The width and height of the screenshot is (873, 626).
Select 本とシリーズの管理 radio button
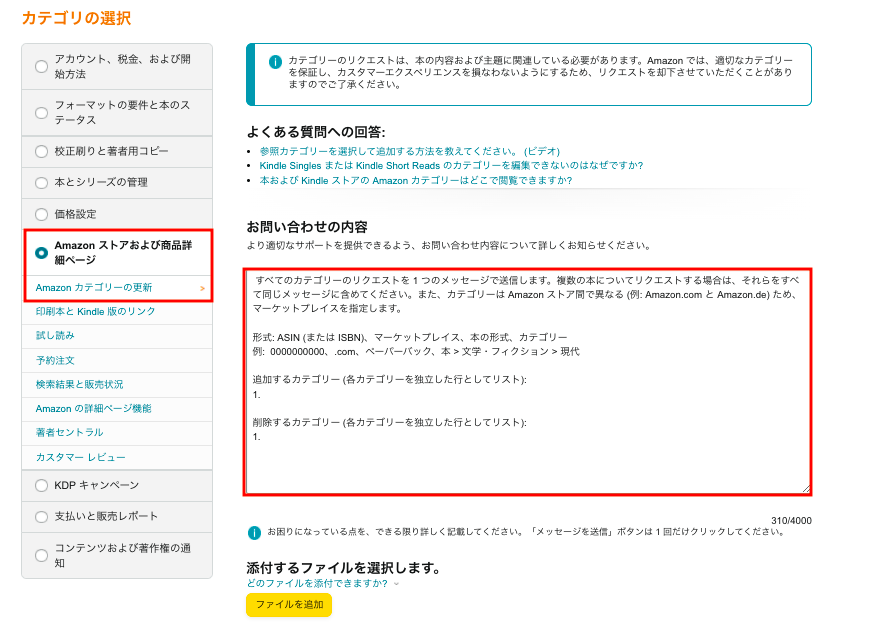(x=41, y=183)
